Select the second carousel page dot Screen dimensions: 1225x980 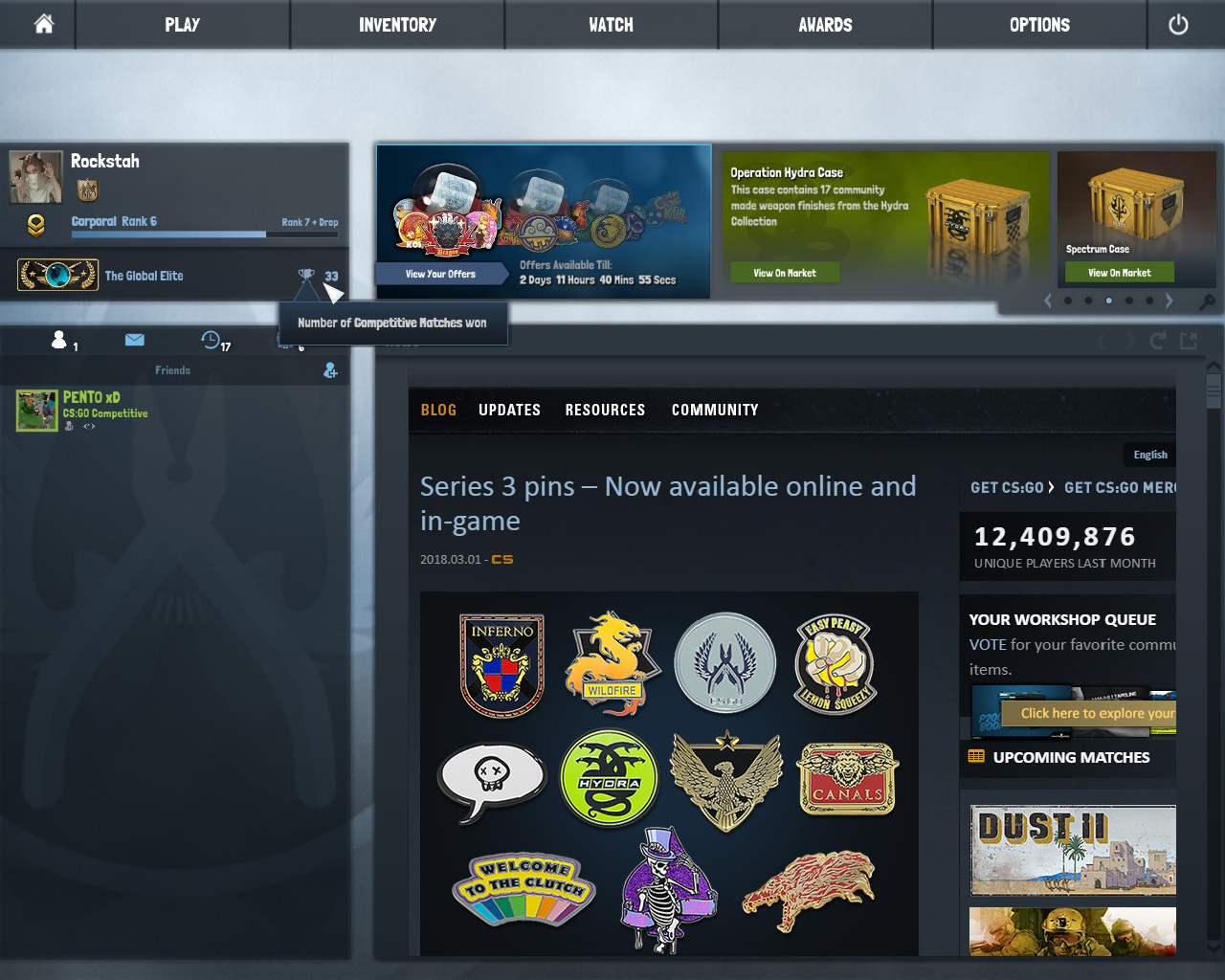click(x=1088, y=301)
